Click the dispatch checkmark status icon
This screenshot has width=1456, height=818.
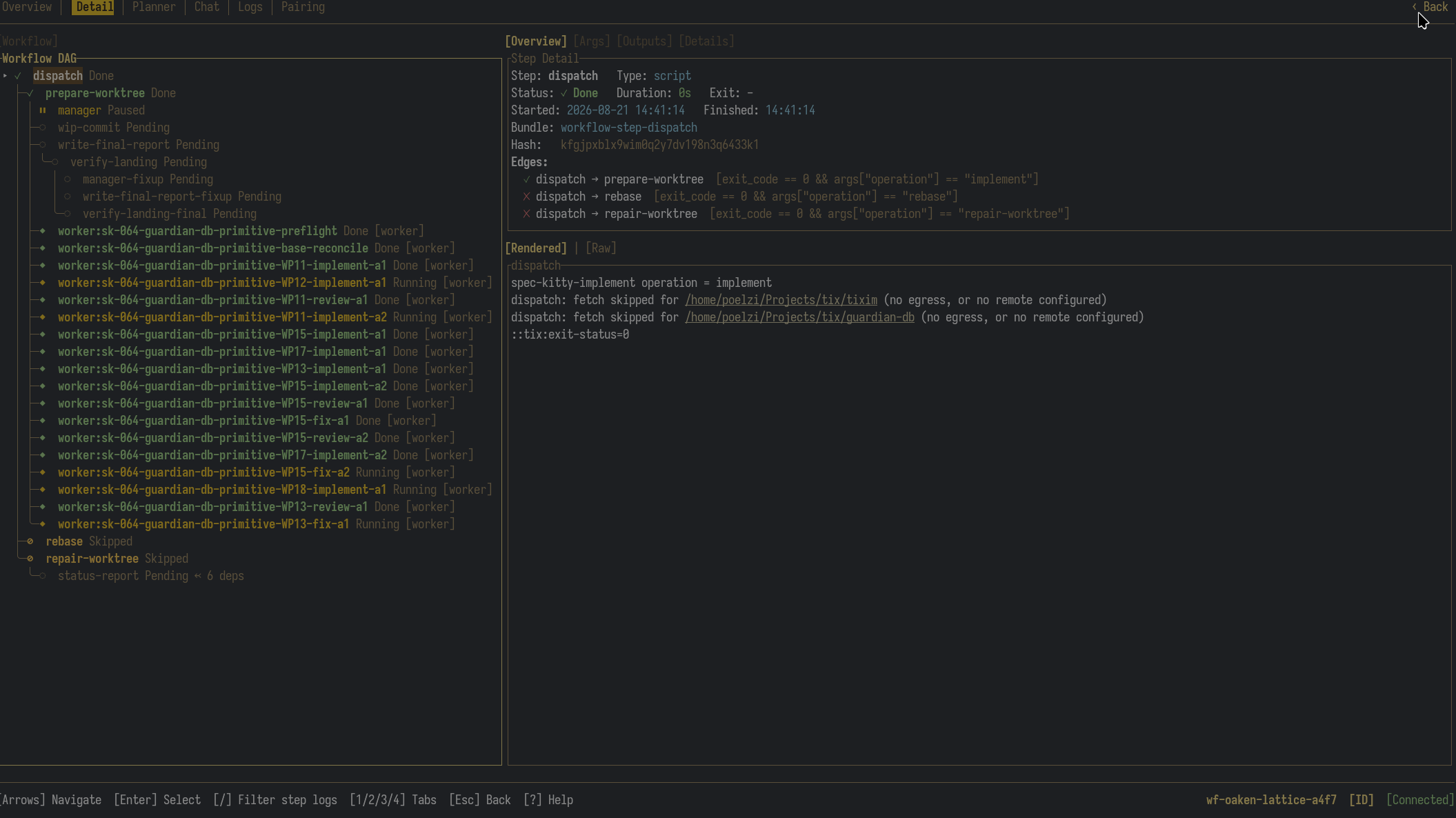(x=18, y=76)
